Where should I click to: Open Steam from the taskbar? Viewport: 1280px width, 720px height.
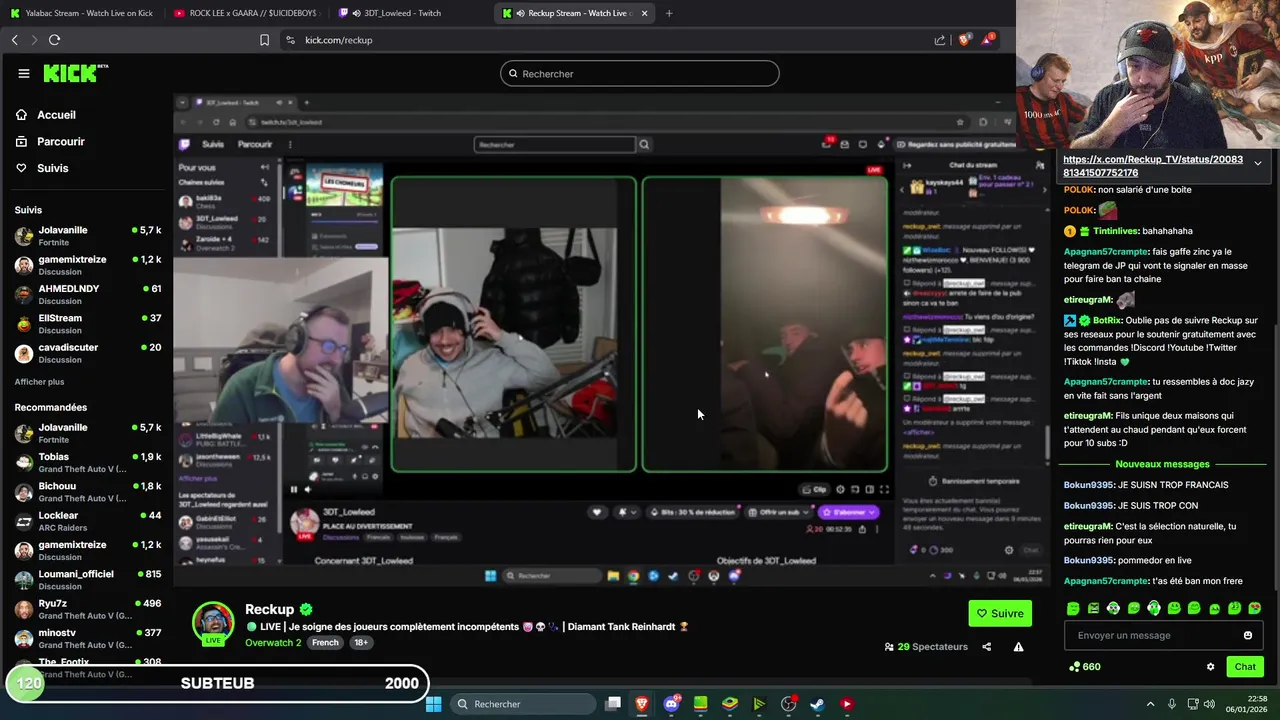(x=817, y=704)
